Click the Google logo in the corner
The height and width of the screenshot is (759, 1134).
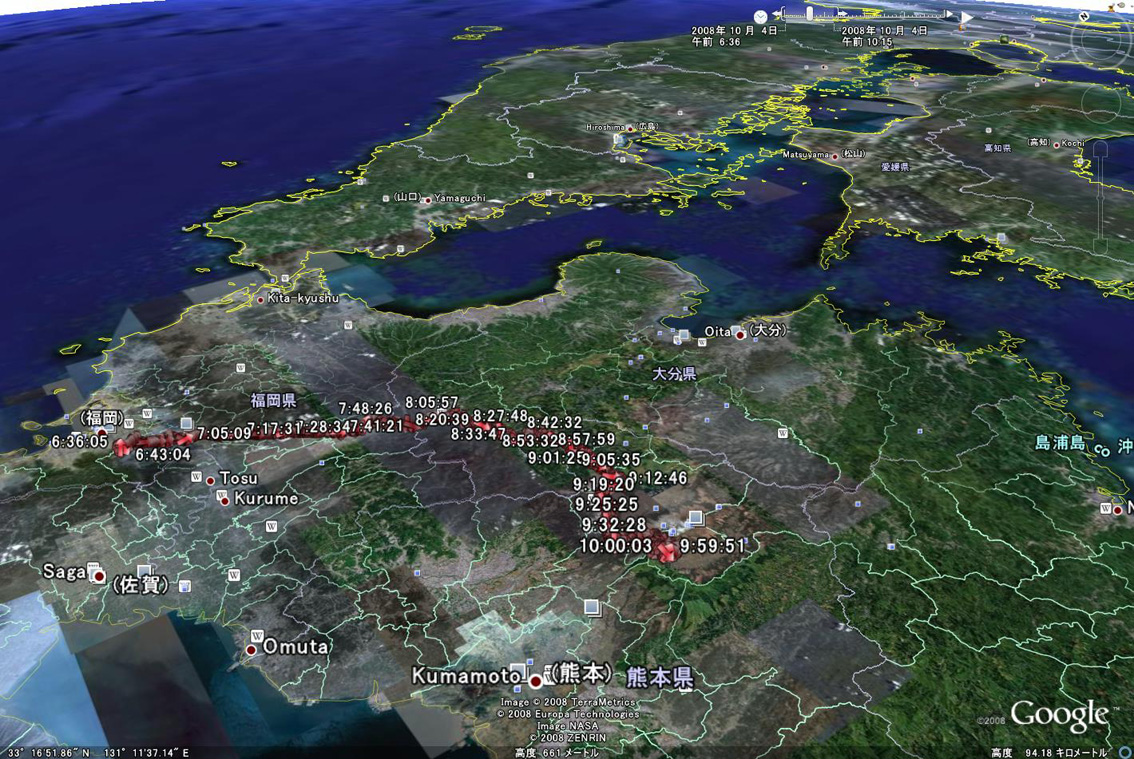click(1059, 715)
